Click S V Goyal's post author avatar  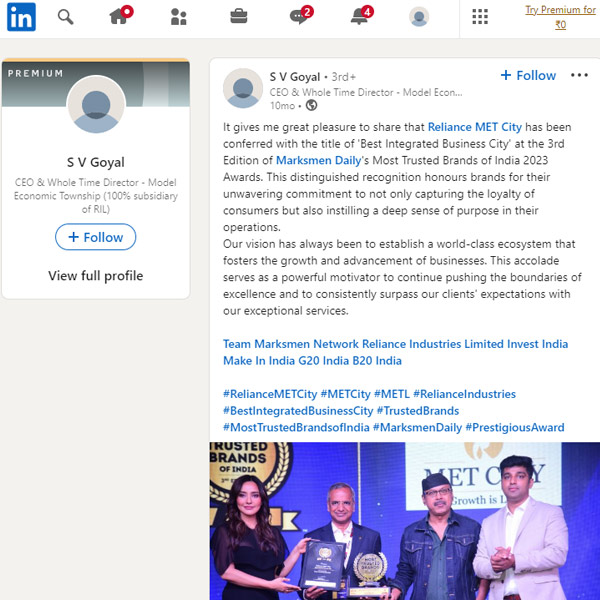tap(243, 88)
